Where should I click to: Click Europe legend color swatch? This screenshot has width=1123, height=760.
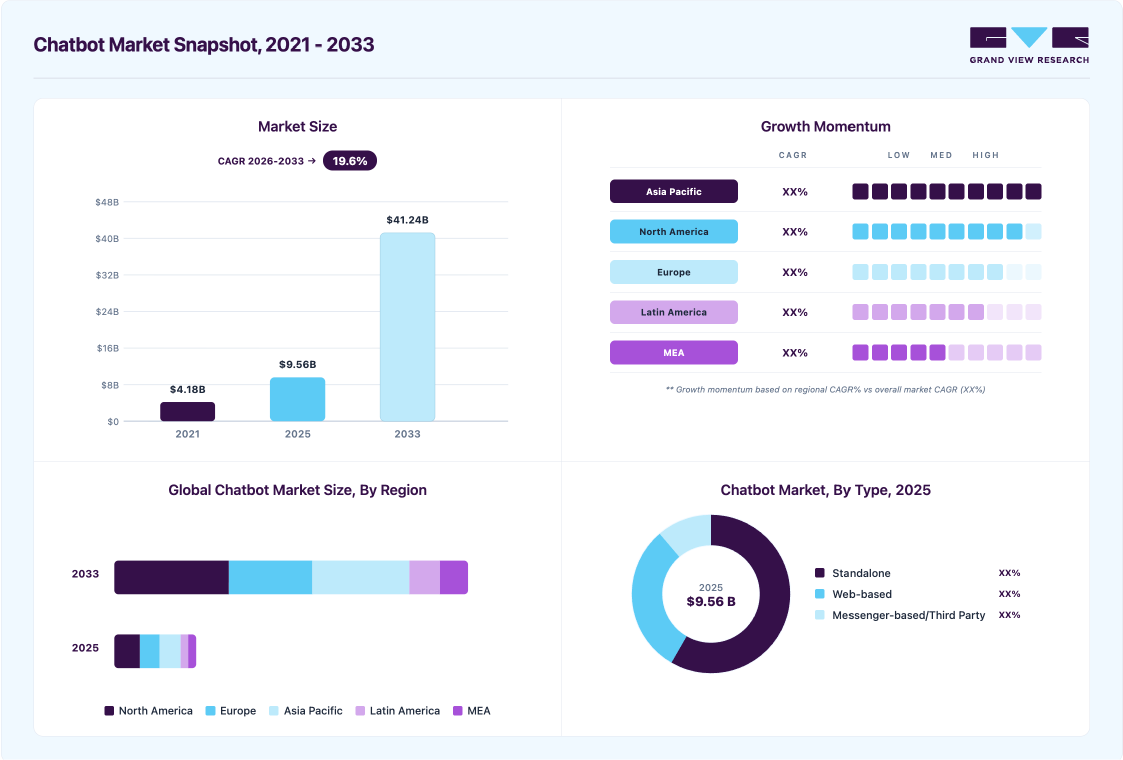click(x=211, y=711)
